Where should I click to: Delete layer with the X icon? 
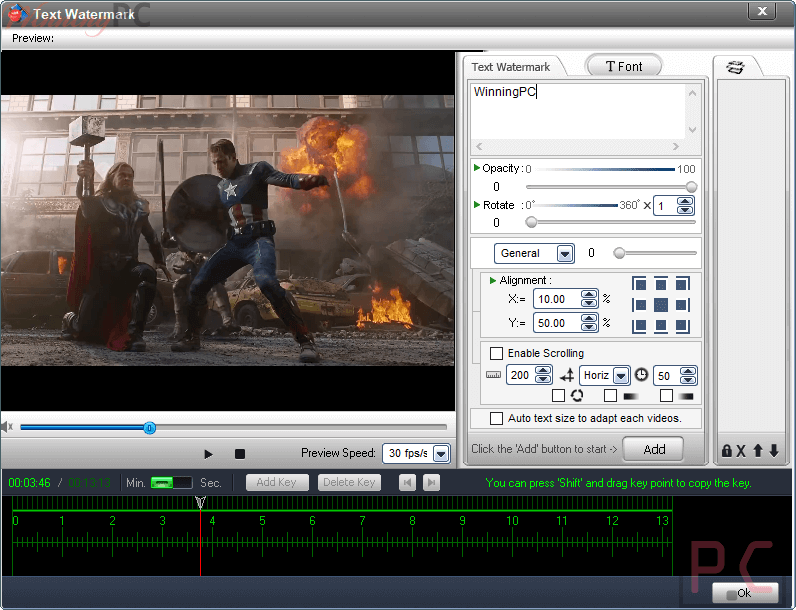[x=741, y=451]
